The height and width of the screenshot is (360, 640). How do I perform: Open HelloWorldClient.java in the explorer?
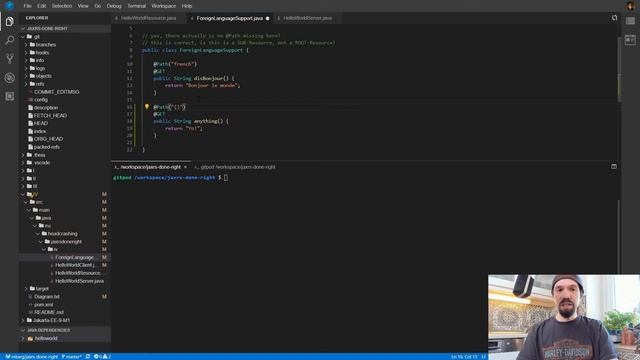click(x=75, y=265)
